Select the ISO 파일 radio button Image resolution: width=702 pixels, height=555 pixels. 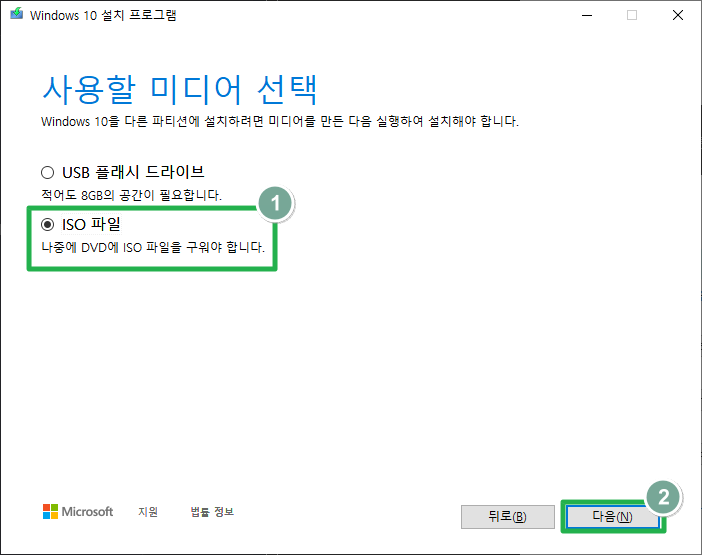click(47, 225)
